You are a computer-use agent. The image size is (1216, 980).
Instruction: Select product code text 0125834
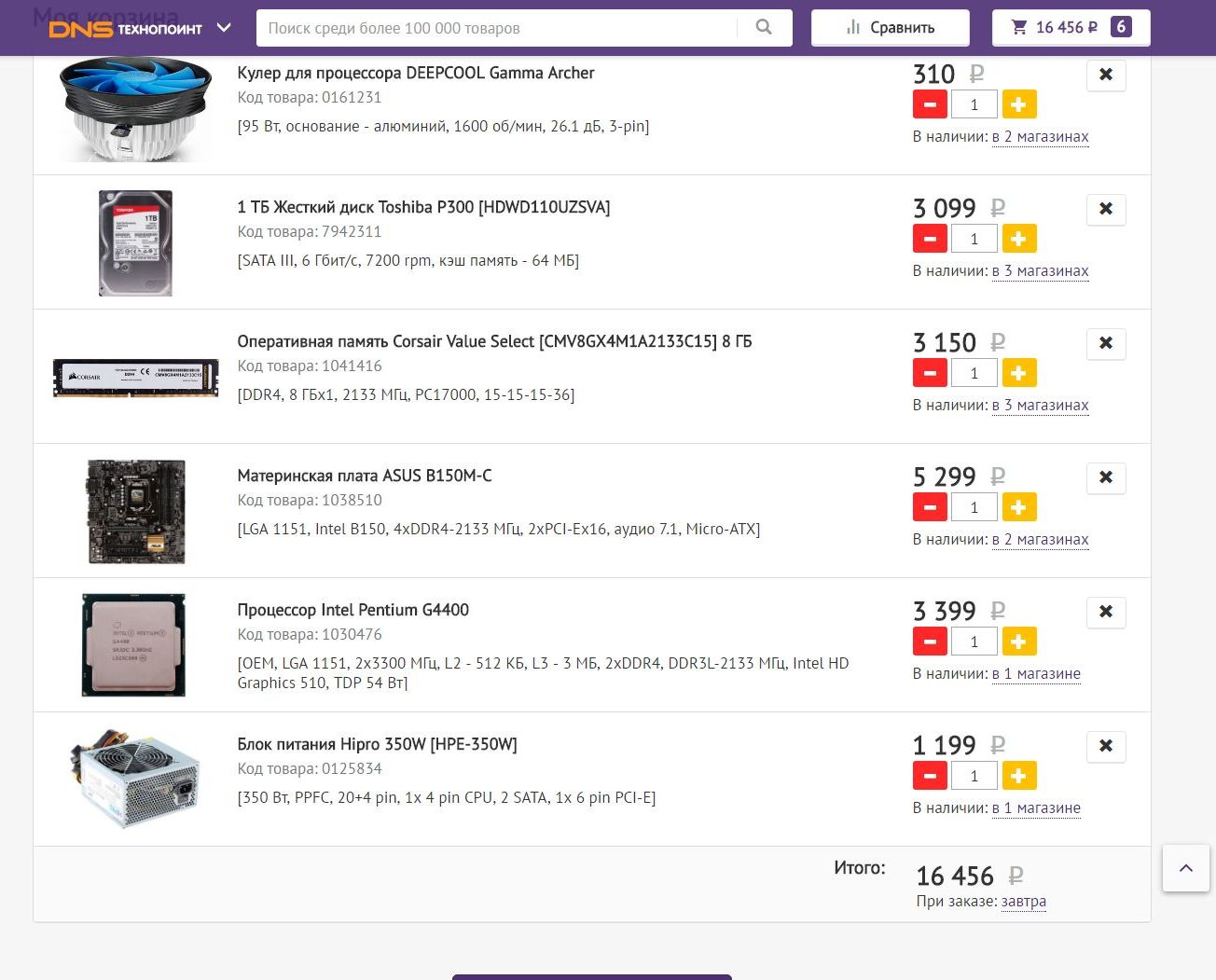click(x=352, y=768)
